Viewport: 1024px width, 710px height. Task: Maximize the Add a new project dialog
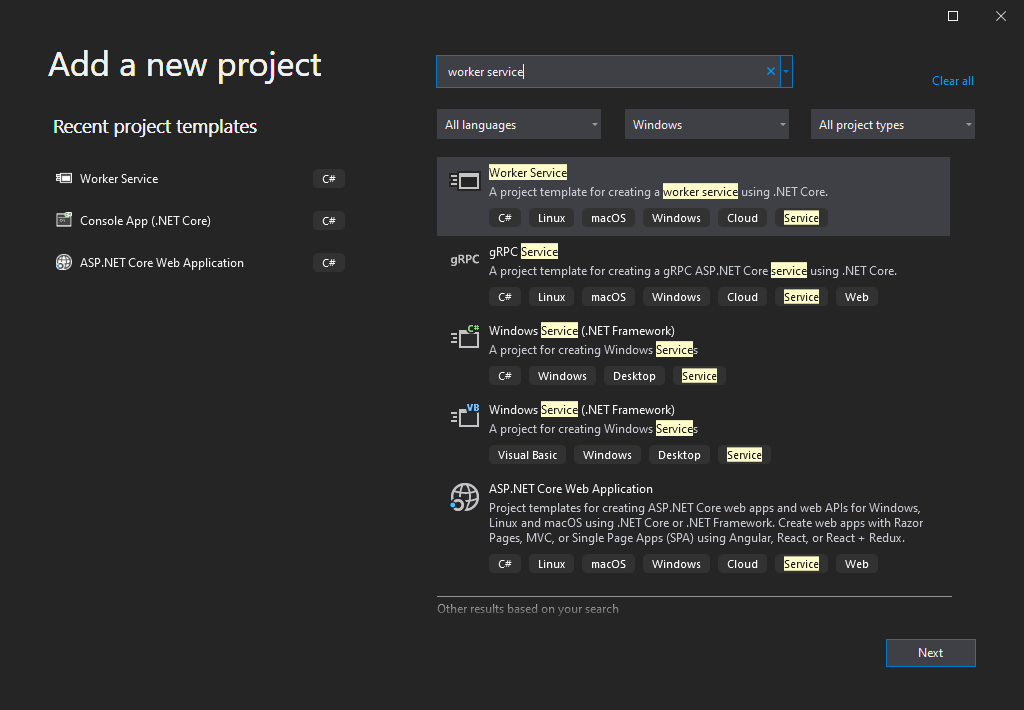pyautogui.click(x=953, y=16)
